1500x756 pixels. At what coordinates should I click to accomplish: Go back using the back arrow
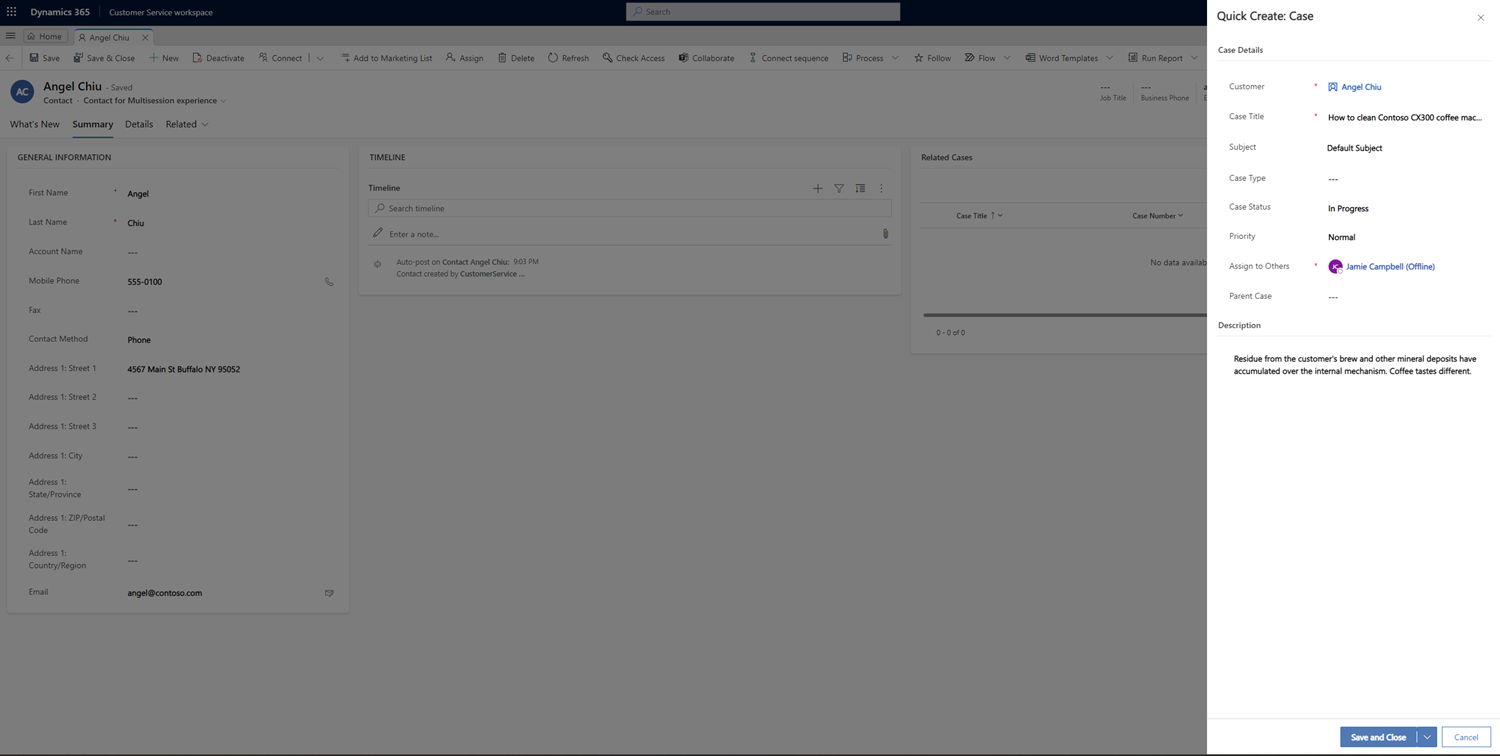point(10,58)
